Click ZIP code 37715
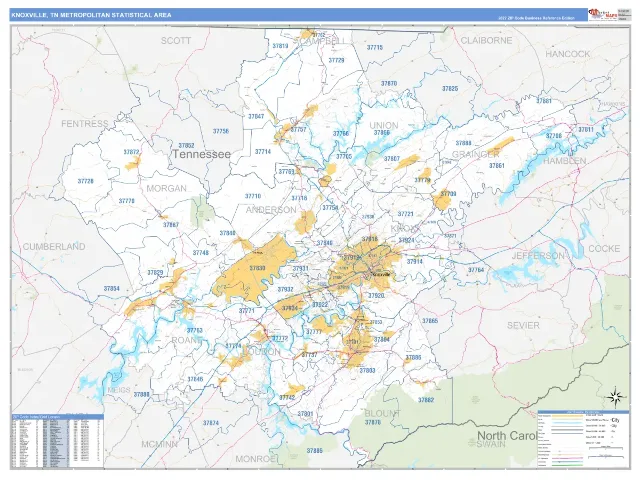Viewport: 640px width, 480px height. coord(375,48)
